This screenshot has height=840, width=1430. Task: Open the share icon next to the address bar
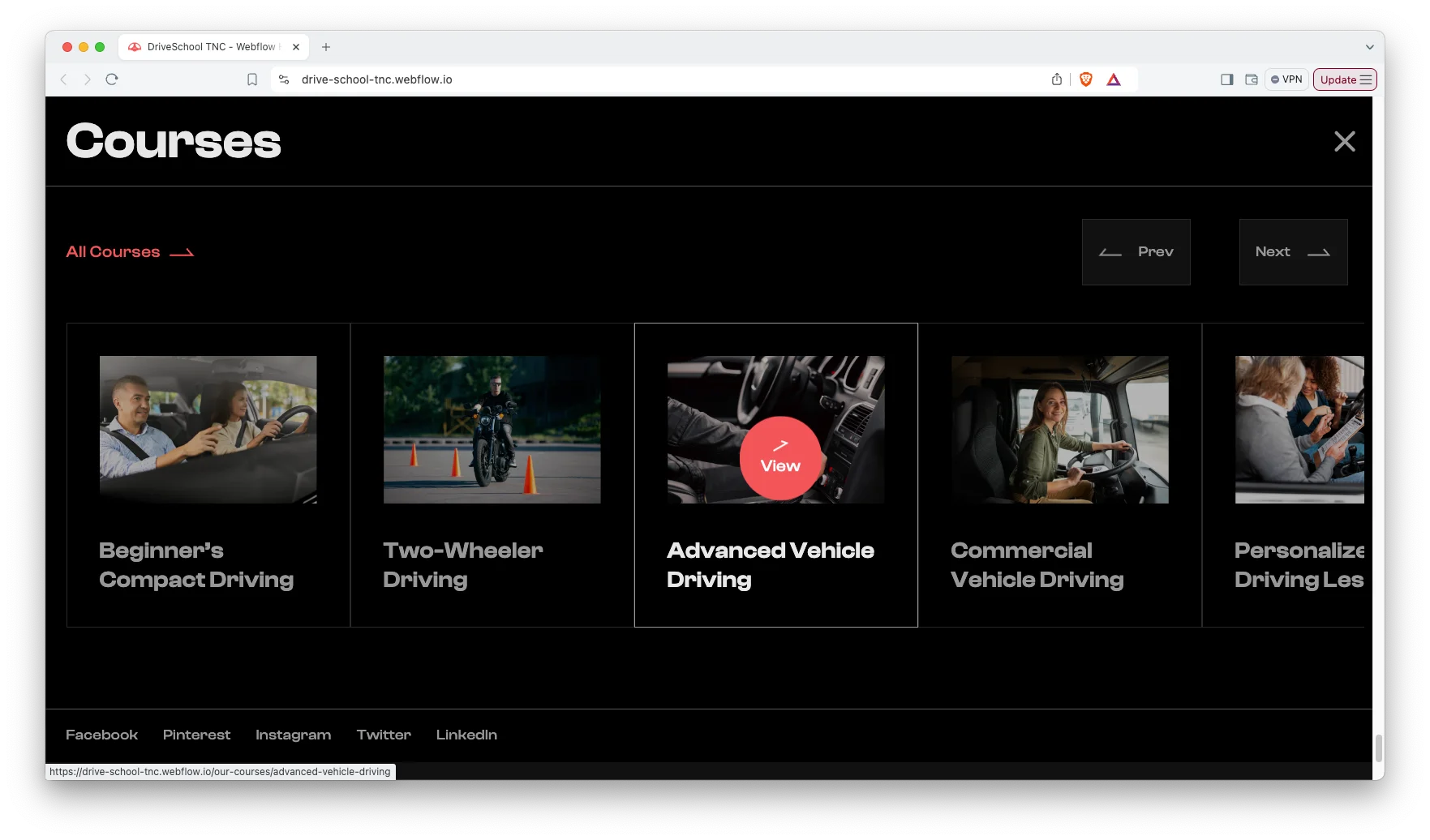pos(1056,79)
